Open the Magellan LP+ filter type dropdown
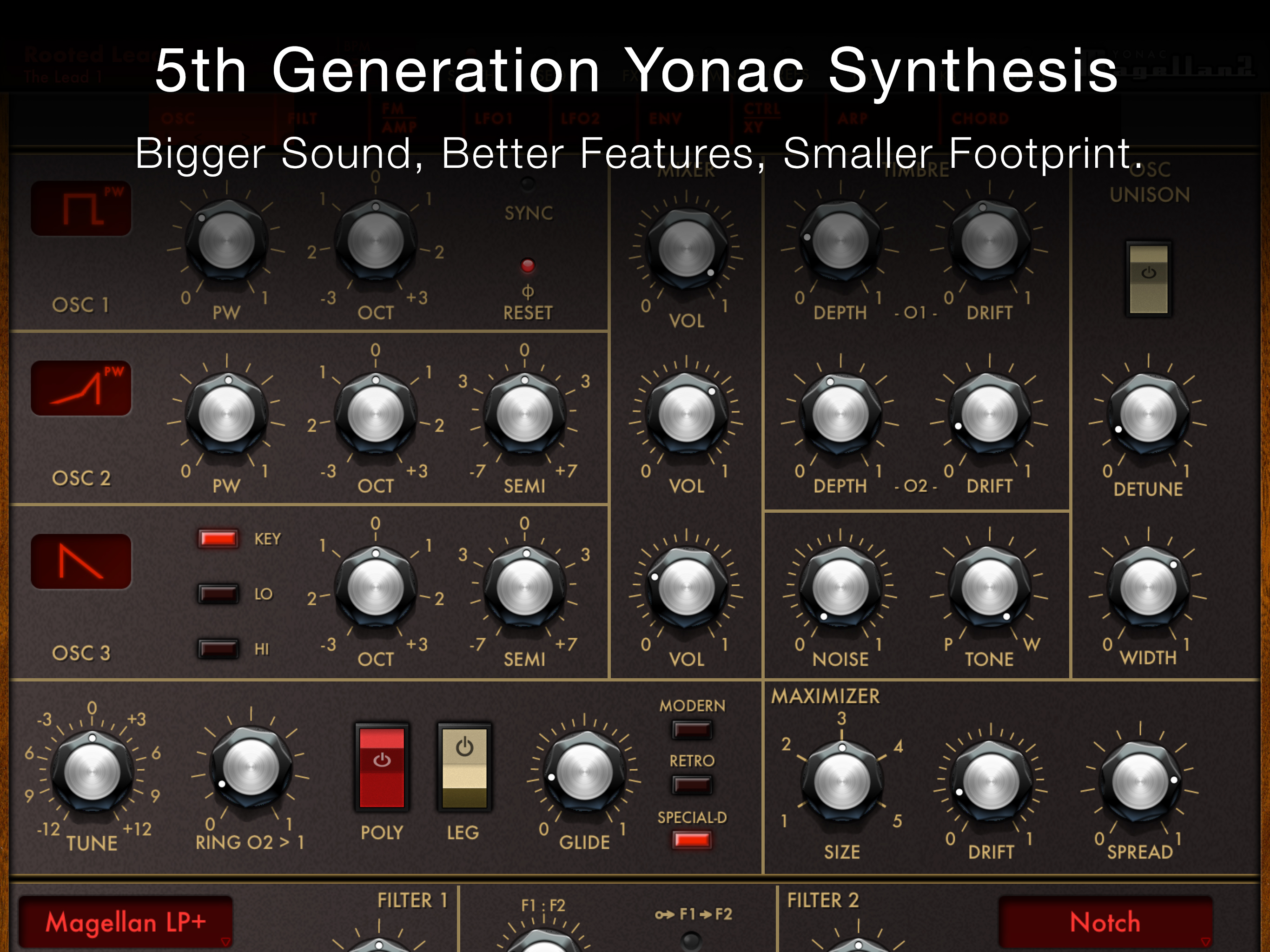Image resolution: width=1270 pixels, height=952 pixels. pyautogui.click(x=126, y=922)
